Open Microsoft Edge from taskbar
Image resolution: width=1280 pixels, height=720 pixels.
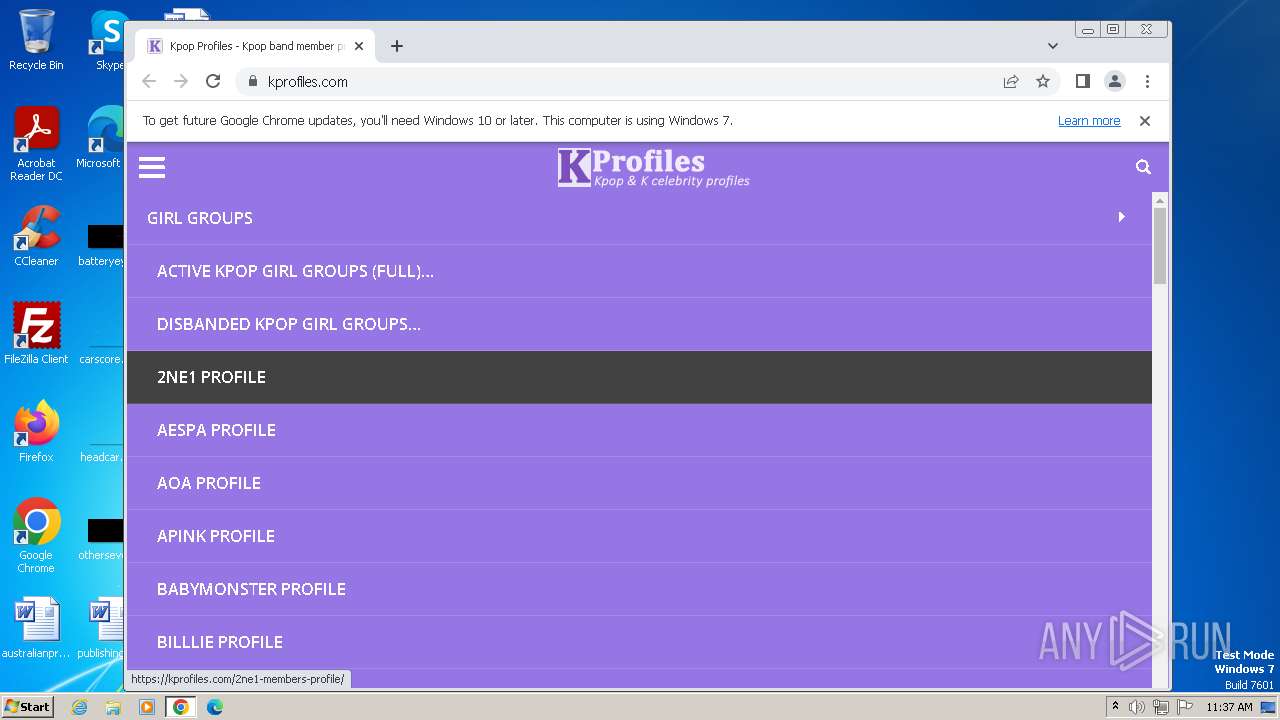[215, 707]
